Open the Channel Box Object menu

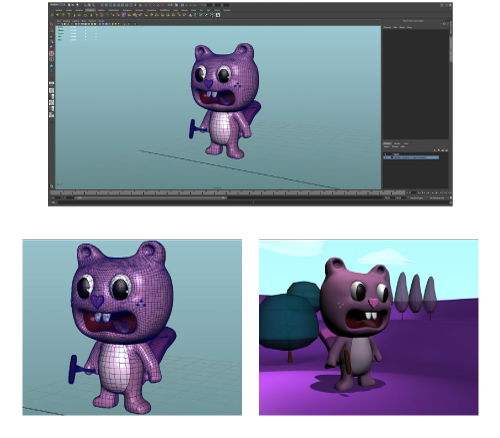pos(402,27)
